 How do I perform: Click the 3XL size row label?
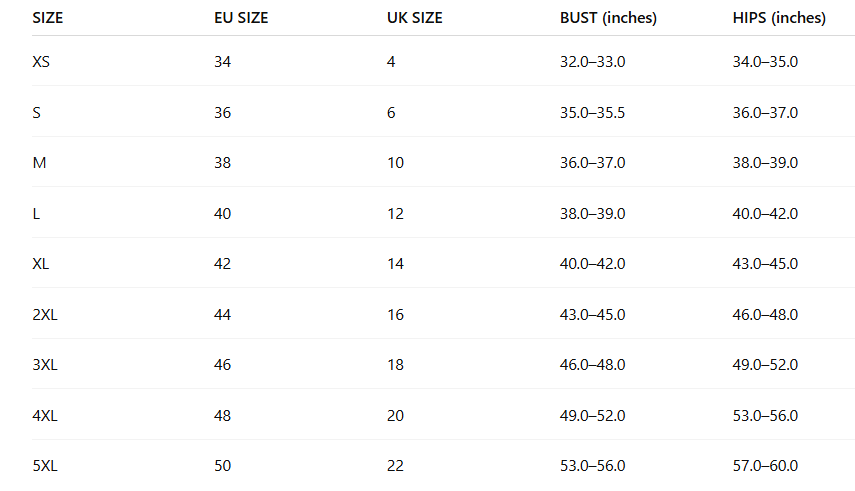(45, 365)
